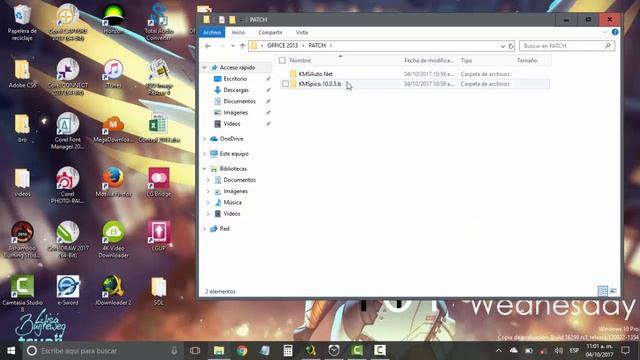This screenshot has height=360, width=640.
Task: Expand Documentos under Bibliotecas
Action: pyautogui.click(x=208, y=180)
